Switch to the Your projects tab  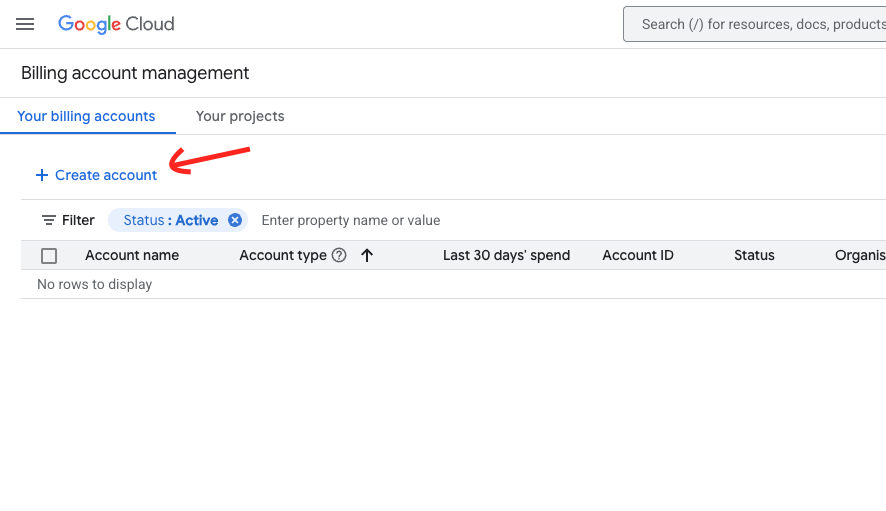pos(240,116)
